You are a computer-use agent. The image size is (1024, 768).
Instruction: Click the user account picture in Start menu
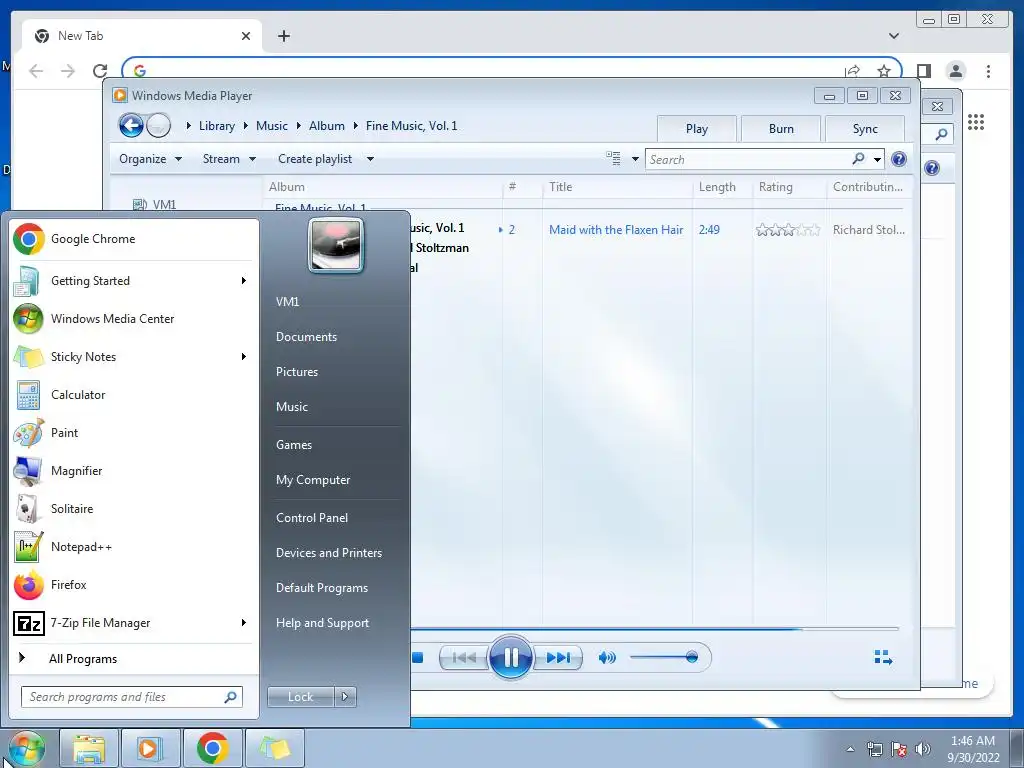pos(336,246)
